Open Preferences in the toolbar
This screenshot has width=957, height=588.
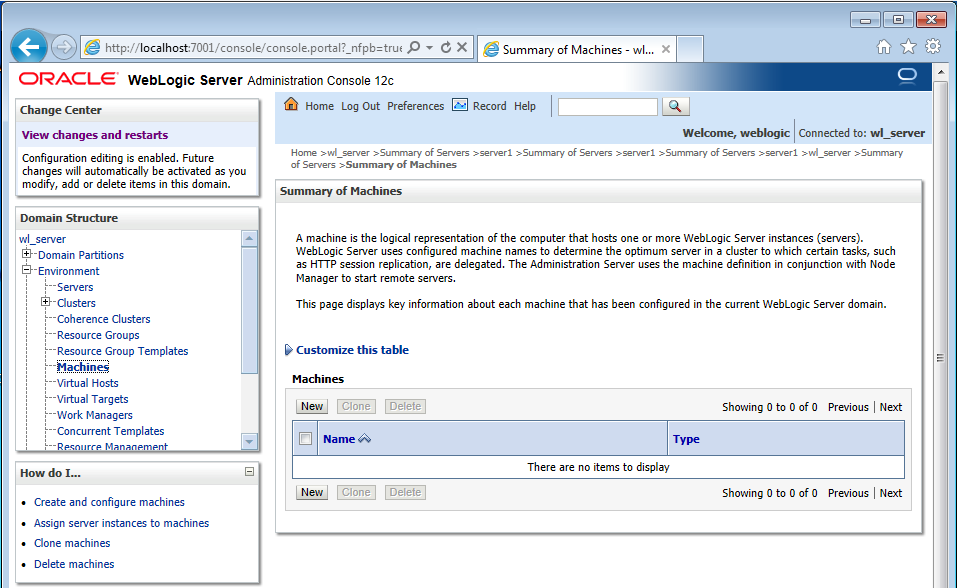416,106
